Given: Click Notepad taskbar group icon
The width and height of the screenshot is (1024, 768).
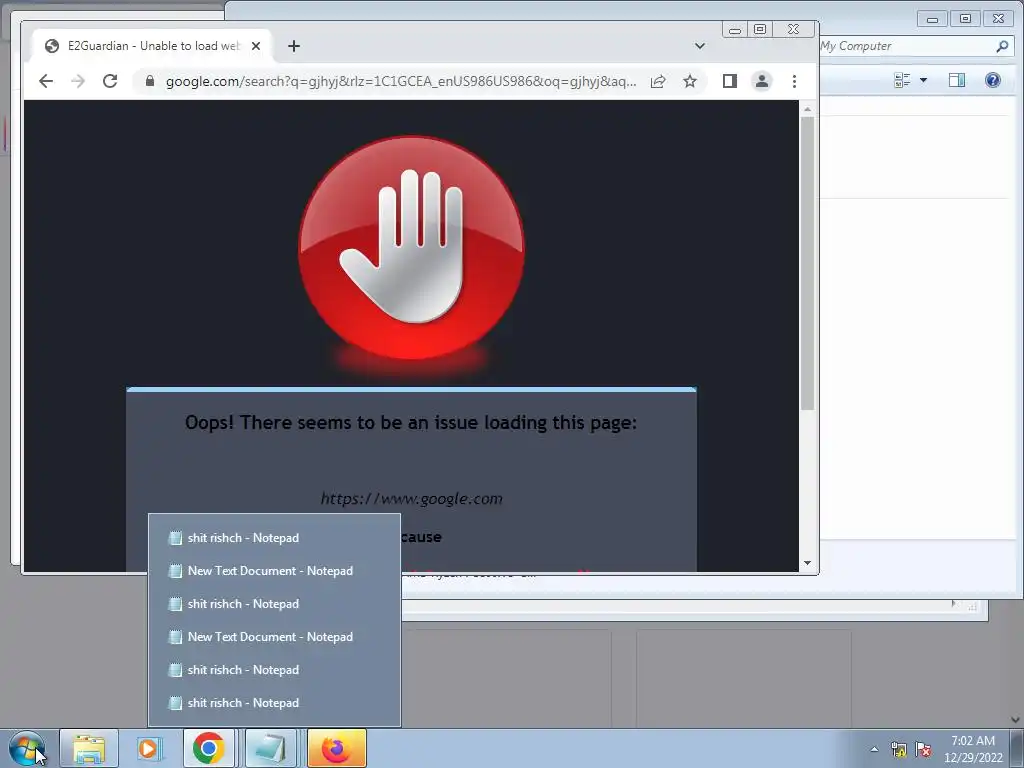Looking at the screenshot, I should click(270, 748).
